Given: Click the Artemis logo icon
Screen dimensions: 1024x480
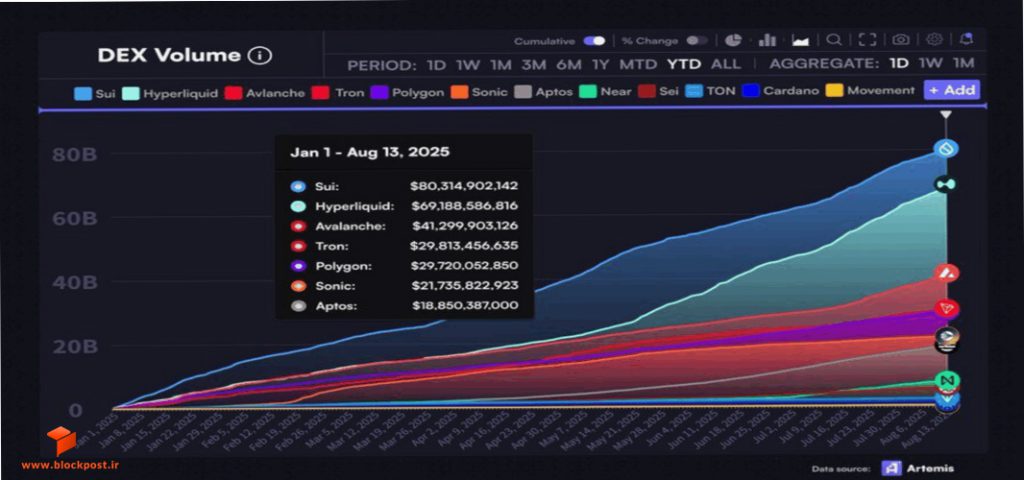Looking at the screenshot, I should (x=891, y=468).
